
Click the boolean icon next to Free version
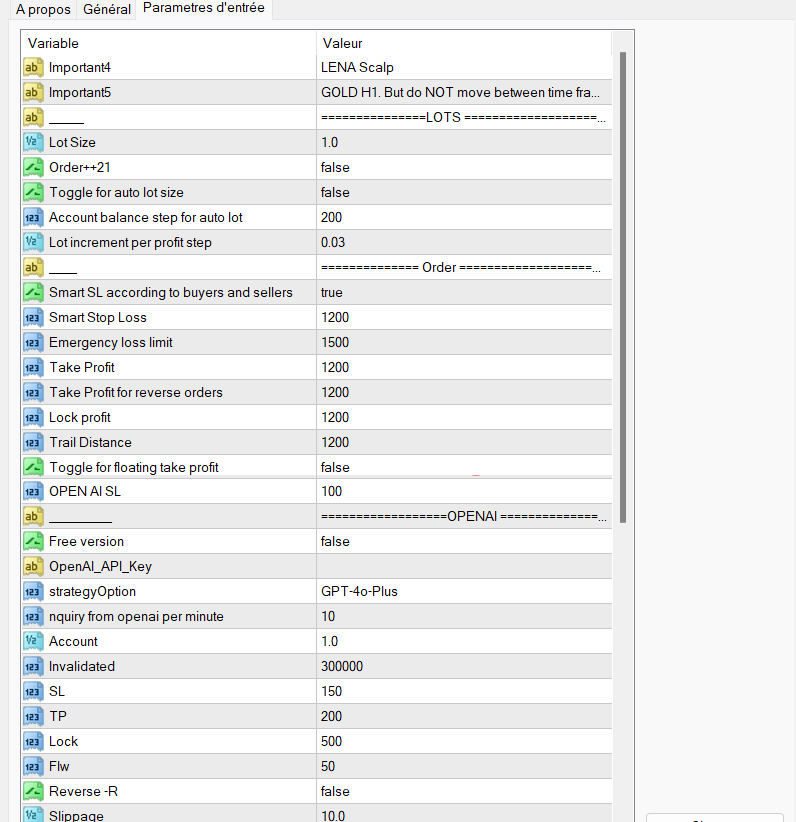[x=33, y=542]
